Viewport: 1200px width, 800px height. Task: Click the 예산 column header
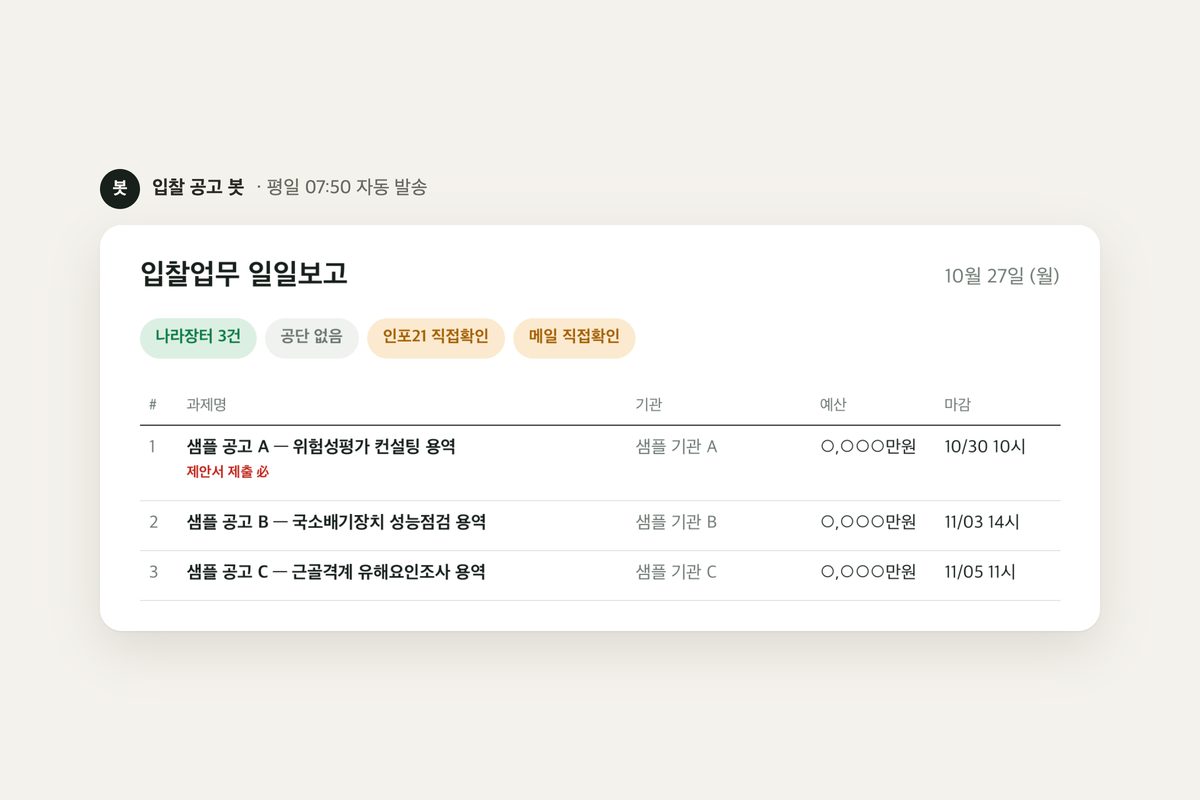[833, 404]
